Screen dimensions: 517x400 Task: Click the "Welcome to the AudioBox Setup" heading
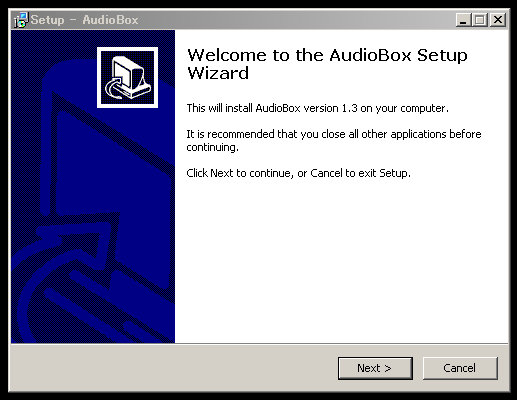tap(327, 55)
